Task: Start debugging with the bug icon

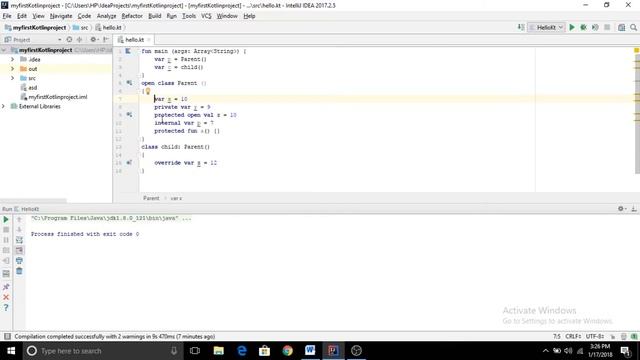Action: 583,27
